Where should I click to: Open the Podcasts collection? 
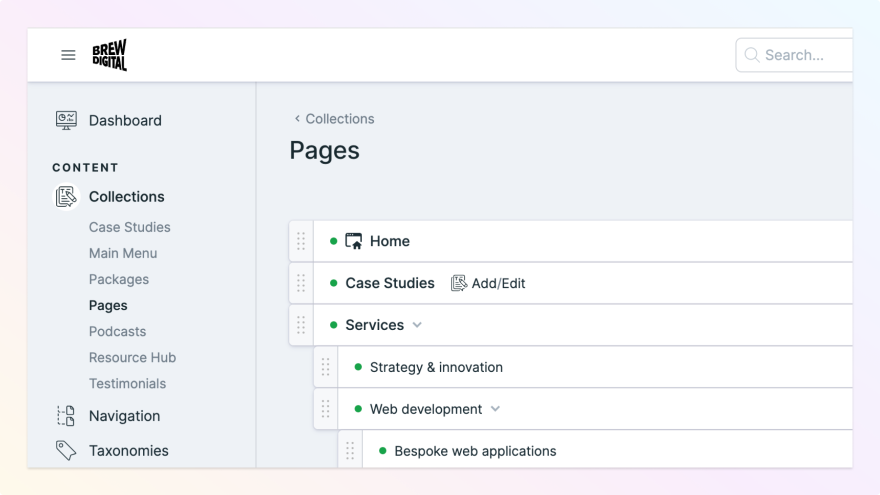pos(117,331)
